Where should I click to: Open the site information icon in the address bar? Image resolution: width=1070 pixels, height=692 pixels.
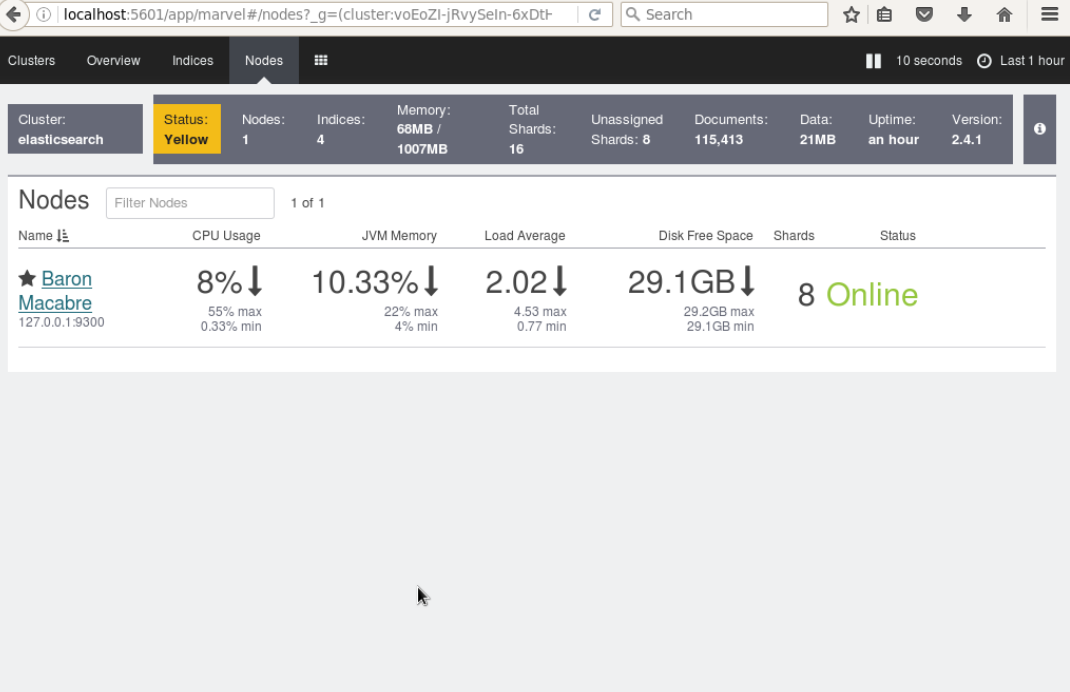pyautogui.click(x=44, y=14)
